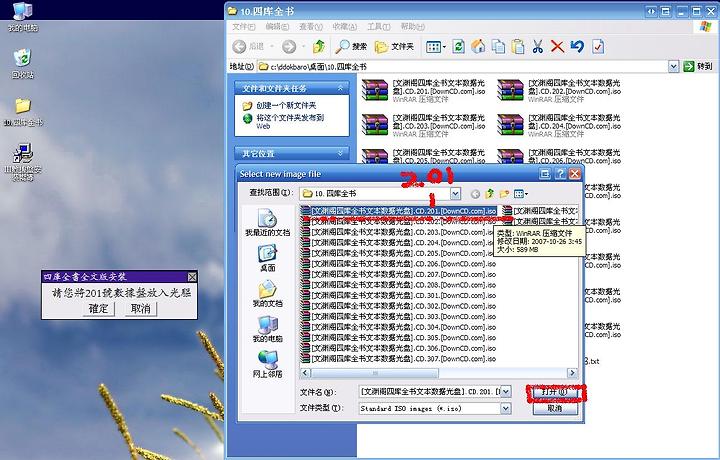The image size is (720, 460).
Task: Click Explorer Back arrow toolbar button
Action: coord(239,46)
